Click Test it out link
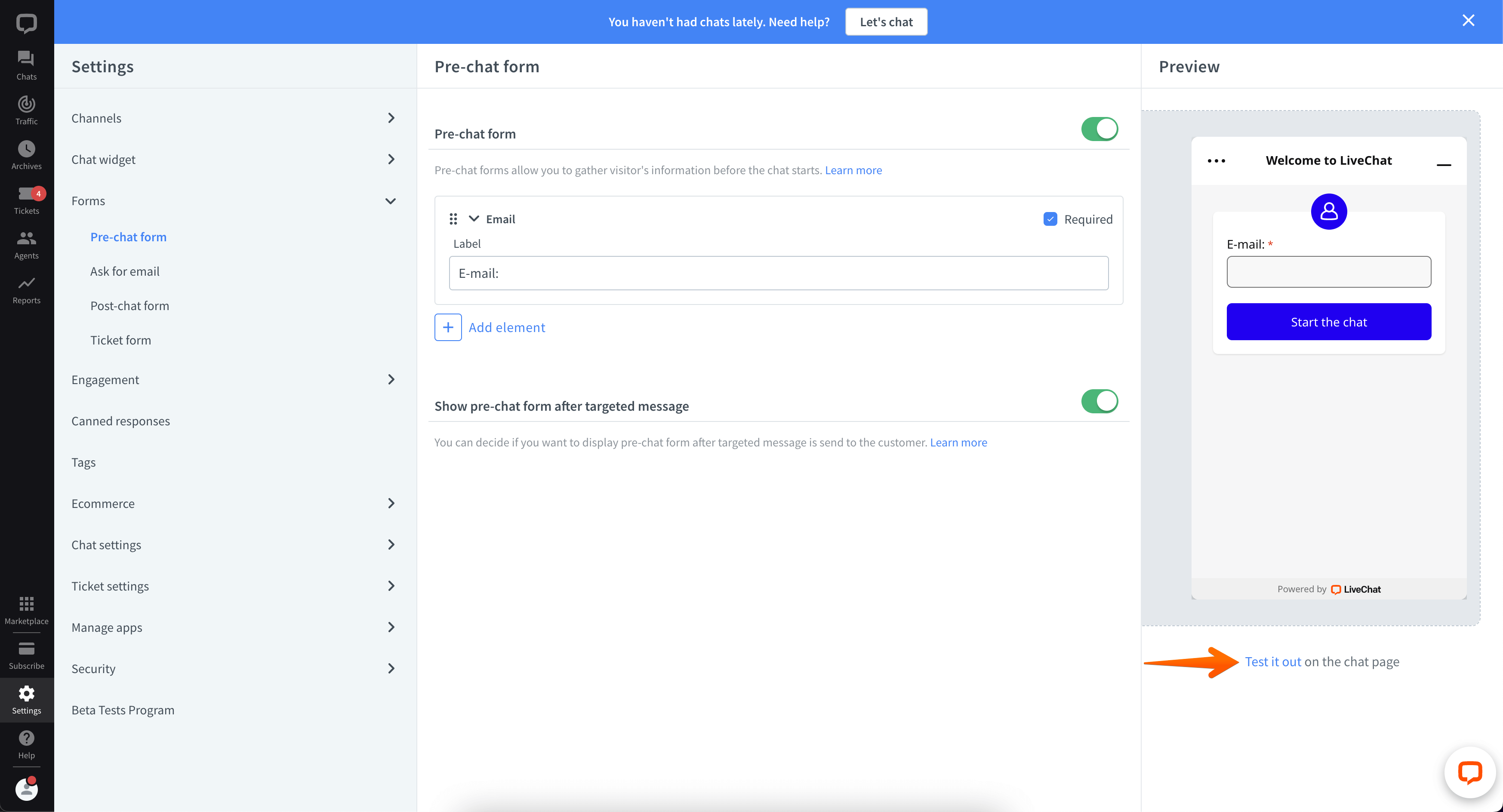This screenshot has height=812, width=1503. pyautogui.click(x=1272, y=661)
